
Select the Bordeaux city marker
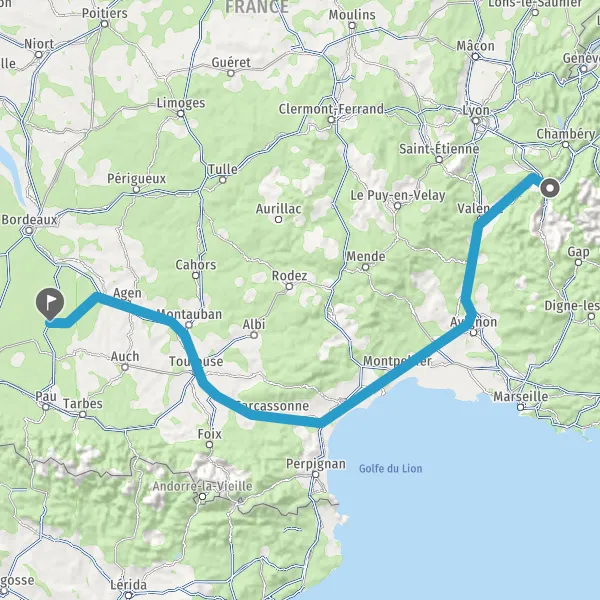click(29, 231)
